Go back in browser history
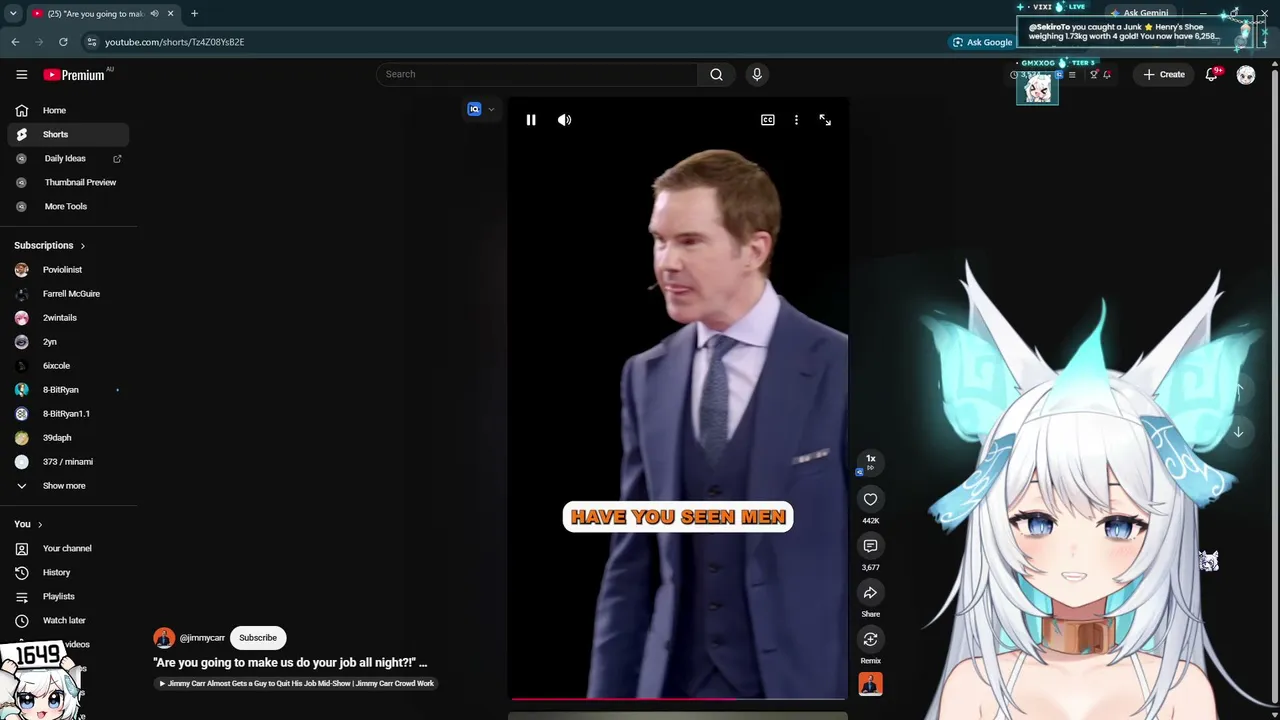 [15, 42]
